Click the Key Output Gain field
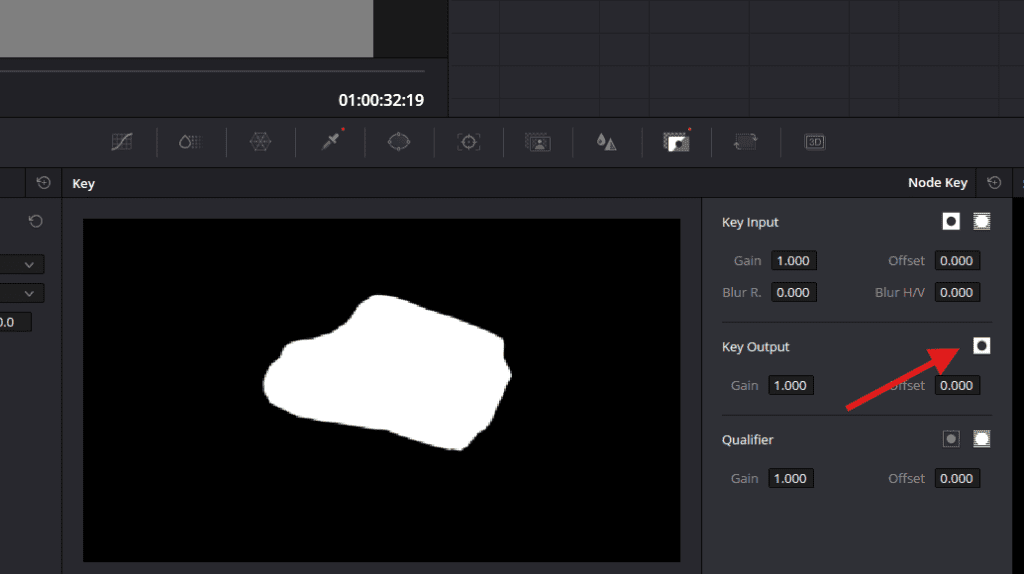Screen dimensions: 1024x574 tap(790, 385)
